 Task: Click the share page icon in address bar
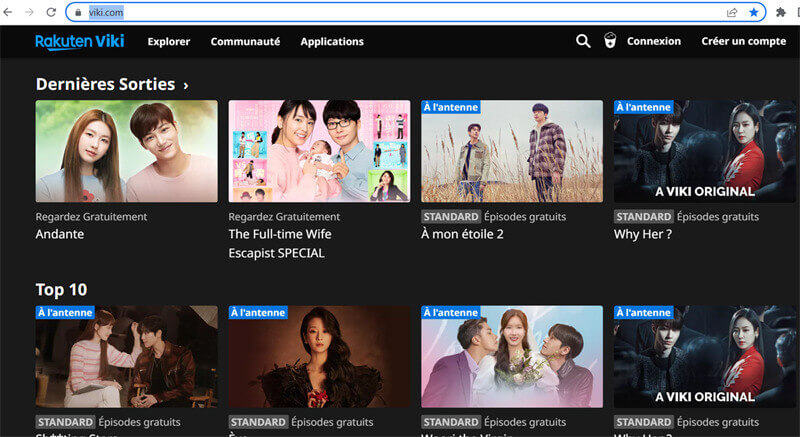pyautogui.click(x=732, y=12)
